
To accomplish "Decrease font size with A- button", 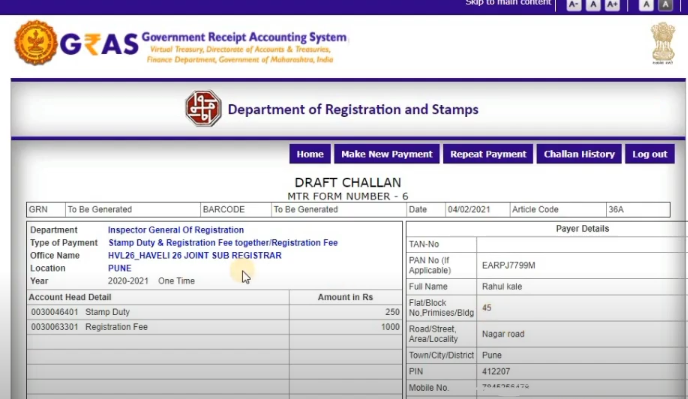I will [x=574, y=5].
